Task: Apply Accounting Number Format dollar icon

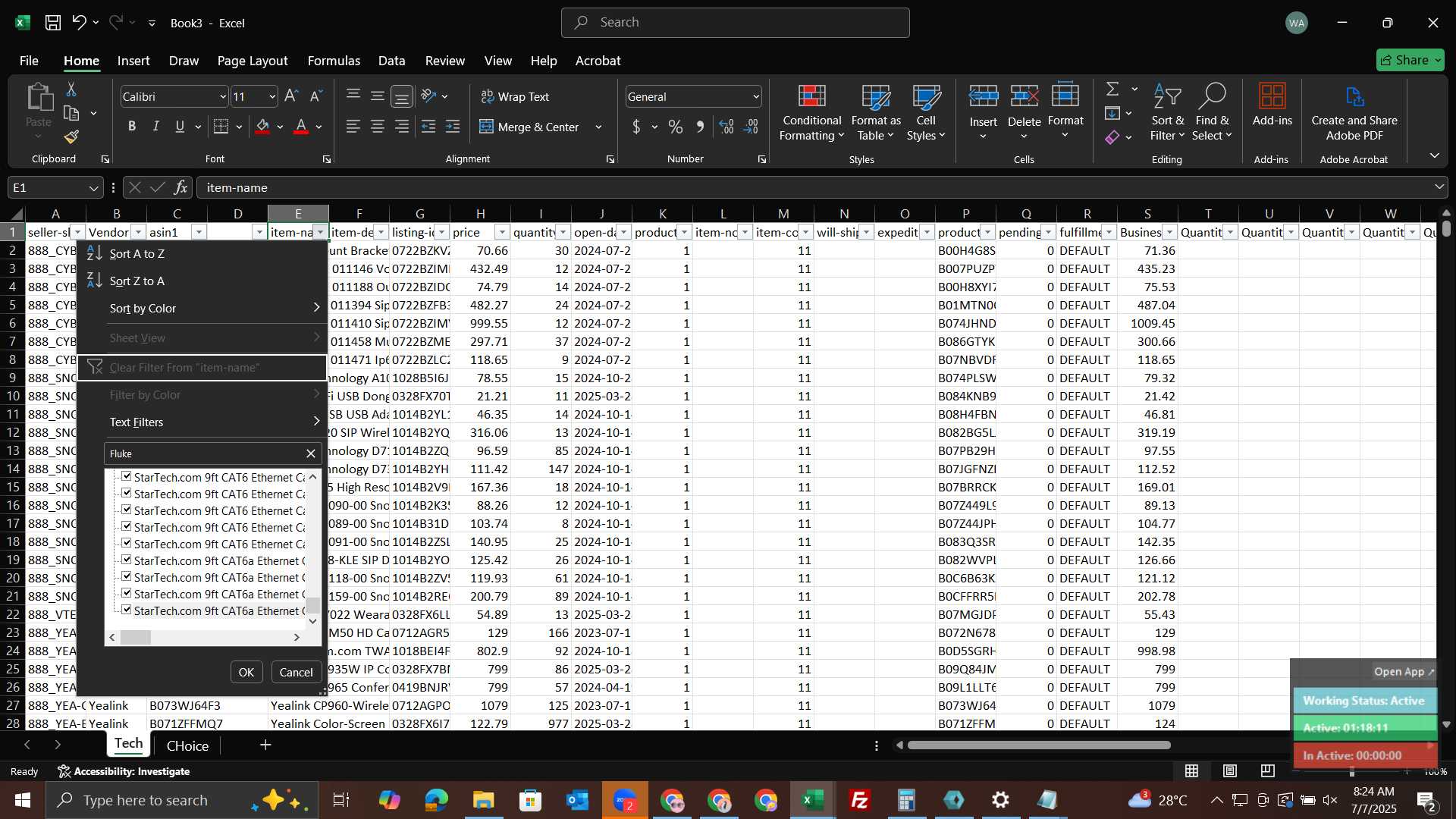Action: tap(636, 127)
